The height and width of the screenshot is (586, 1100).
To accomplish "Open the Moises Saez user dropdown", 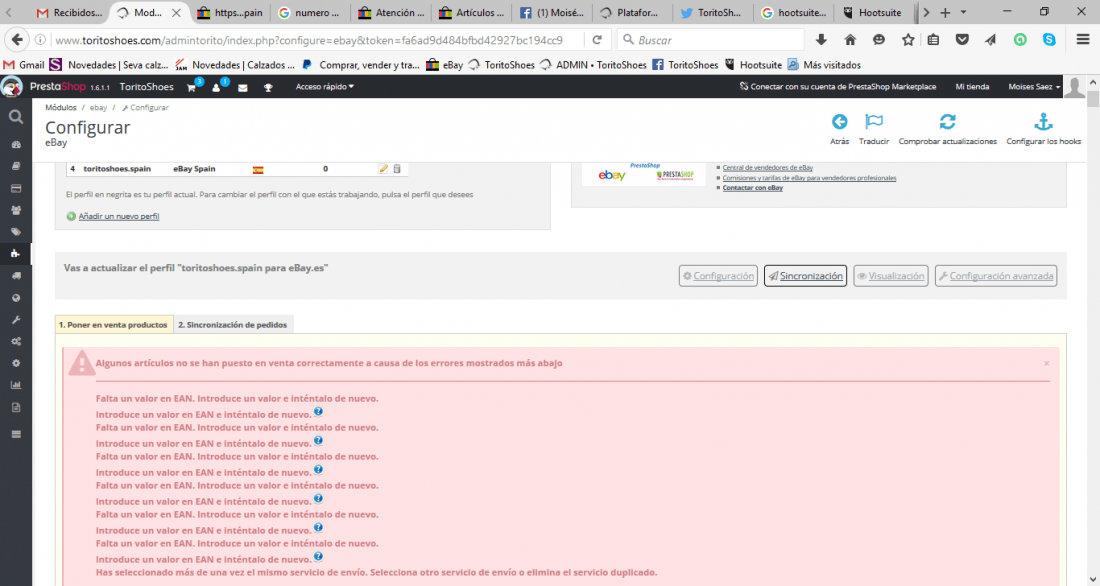I will (x=1034, y=87).
